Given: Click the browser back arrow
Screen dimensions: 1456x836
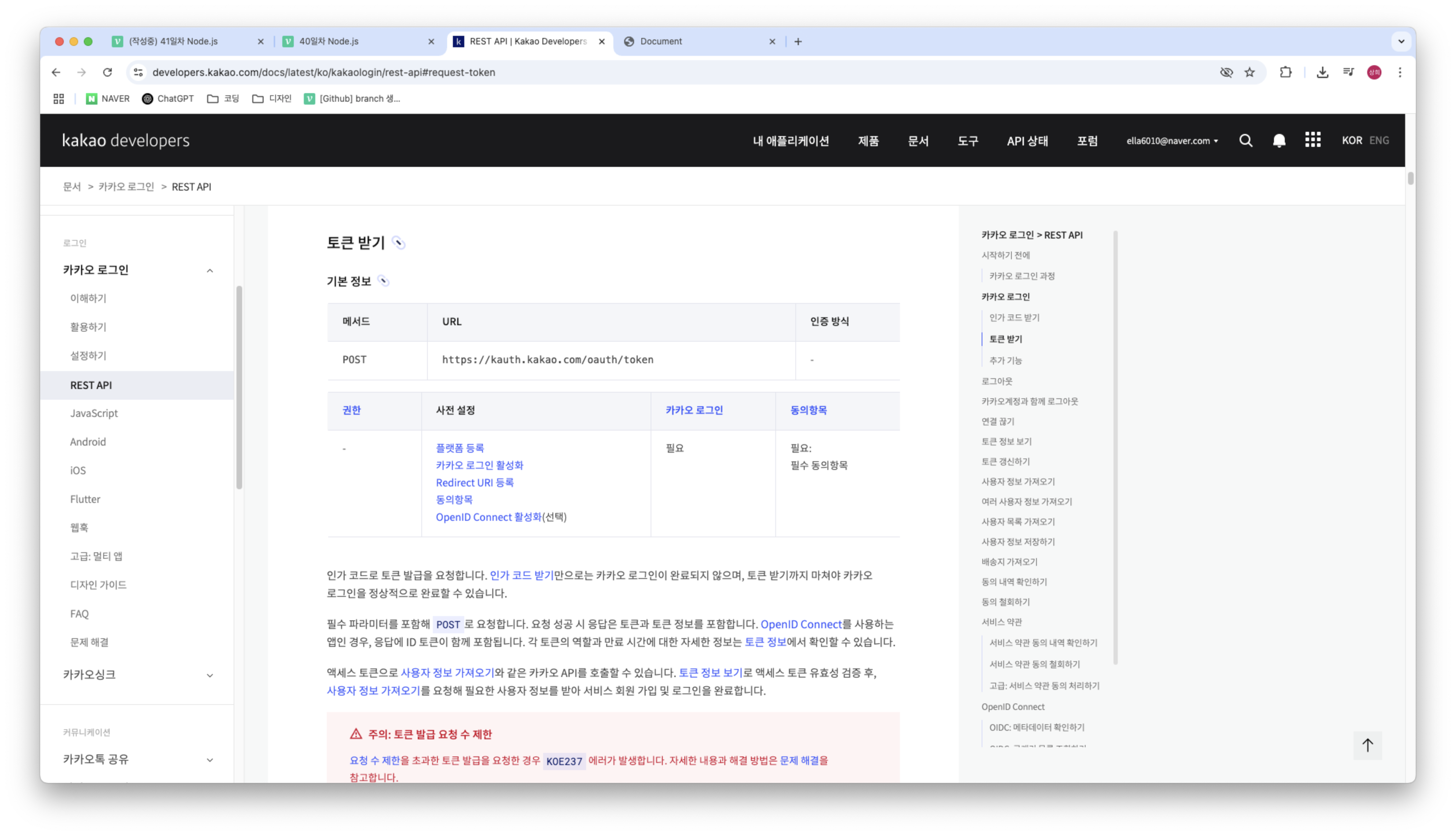Looking at the screenshot, I should coord(56,72).
